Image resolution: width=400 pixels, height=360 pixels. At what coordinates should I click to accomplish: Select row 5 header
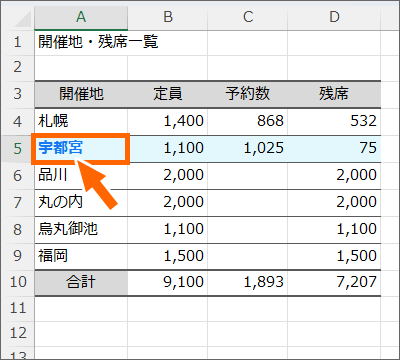pos(18,149)
